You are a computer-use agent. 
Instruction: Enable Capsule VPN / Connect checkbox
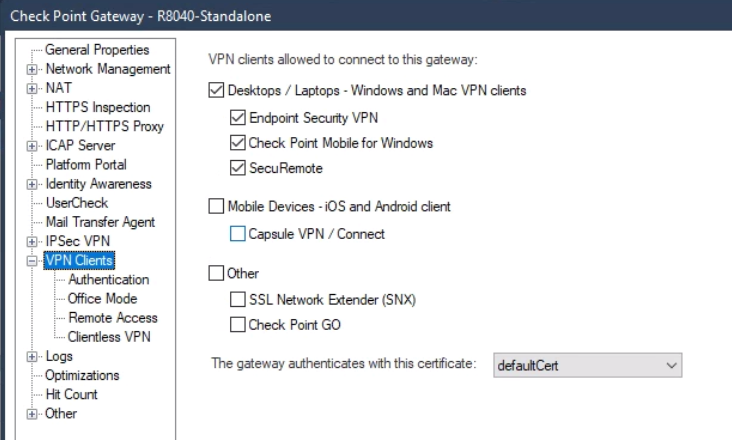238,234
